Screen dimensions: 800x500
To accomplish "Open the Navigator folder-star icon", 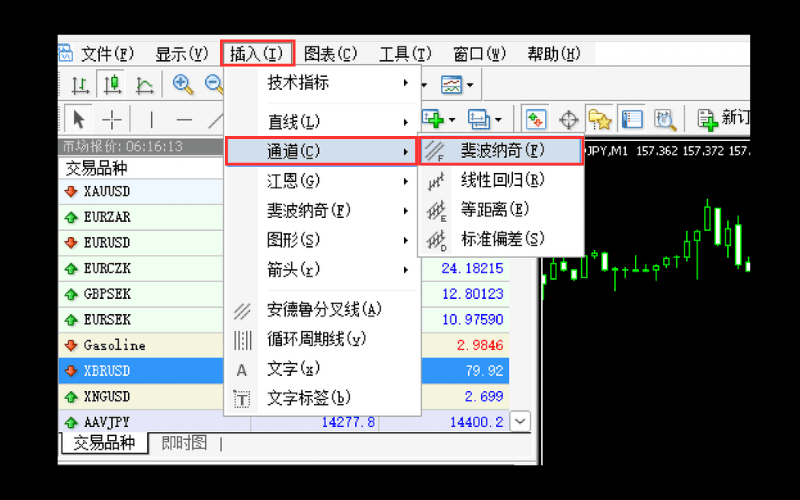I will (600, 119).
